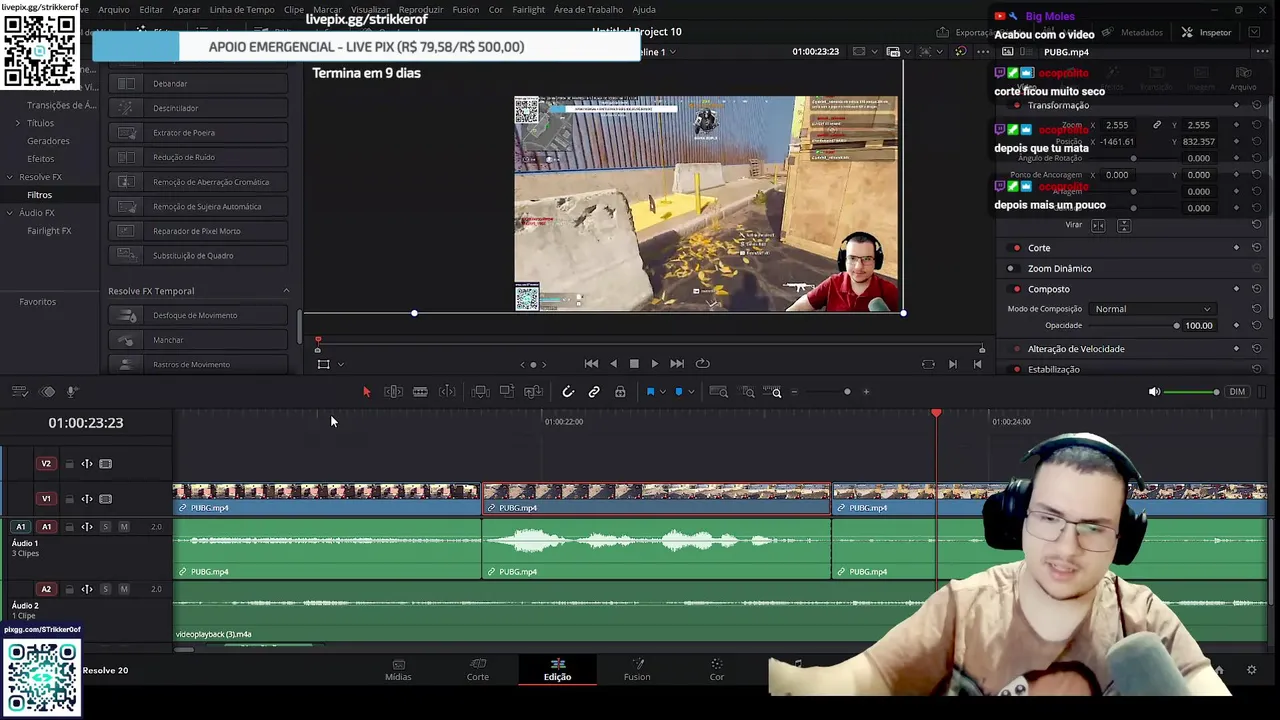Collapse the Resolve FX tree item
The image size is (1280, 720).
pos(9,177)
